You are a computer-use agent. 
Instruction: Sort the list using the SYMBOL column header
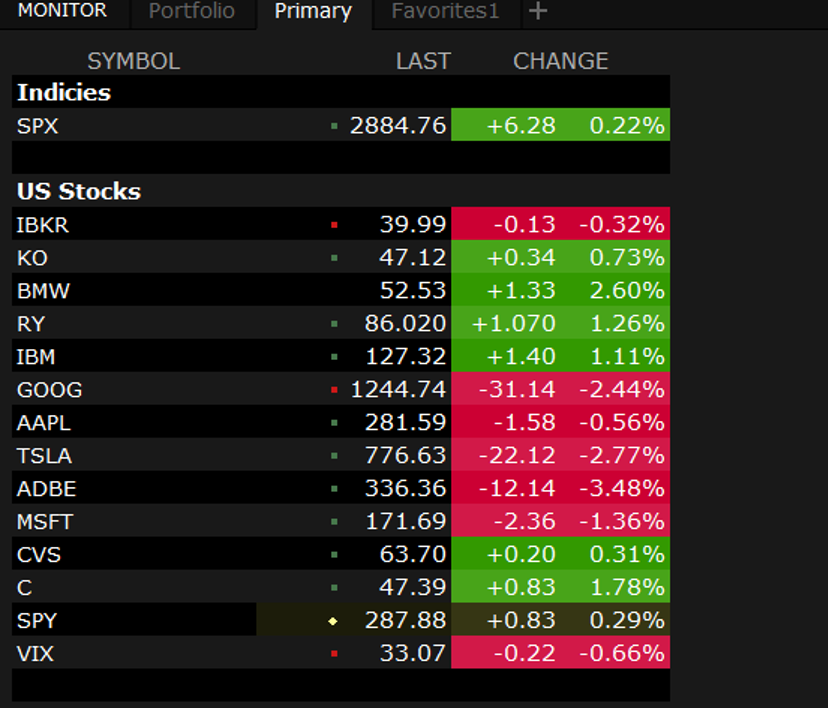point(133,61)
